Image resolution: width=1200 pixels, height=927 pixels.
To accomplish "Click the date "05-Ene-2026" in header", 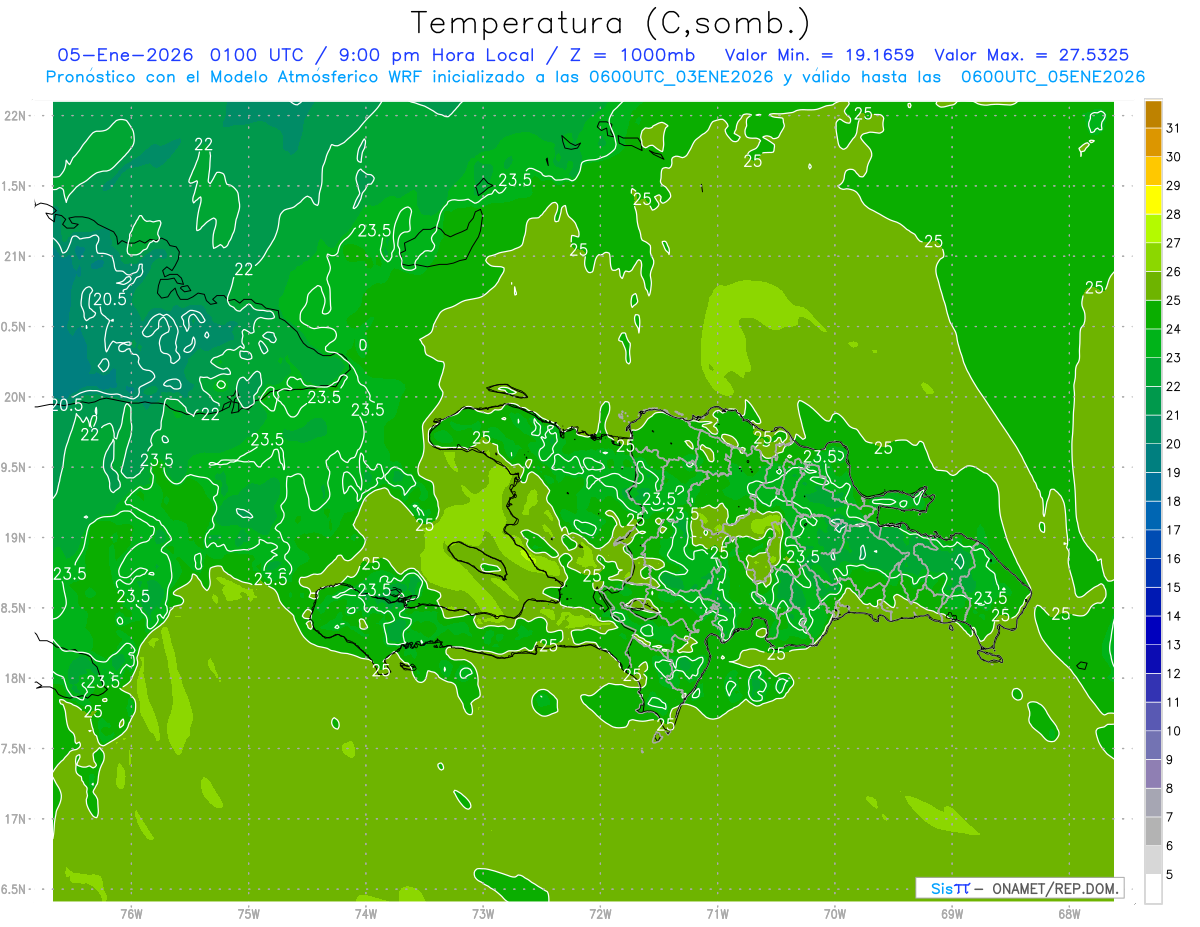I will pos(124,55).
